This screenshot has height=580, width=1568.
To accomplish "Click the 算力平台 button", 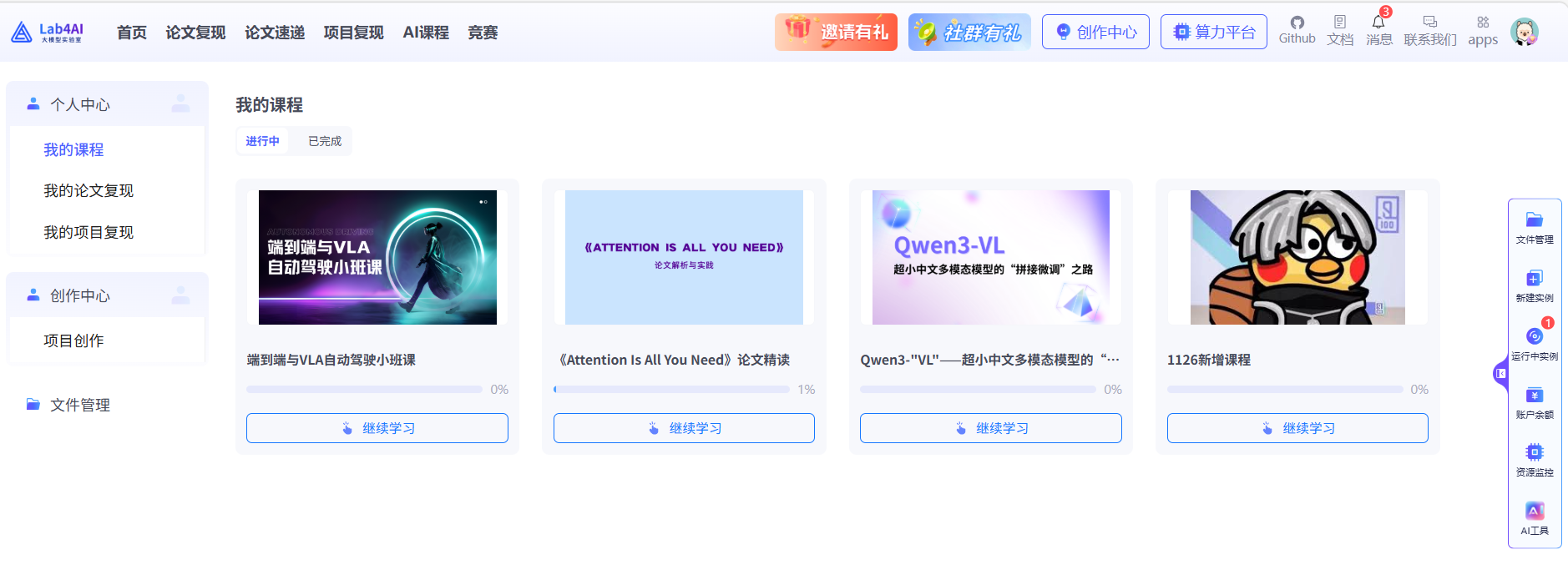I will click(x=1213, y=32).
